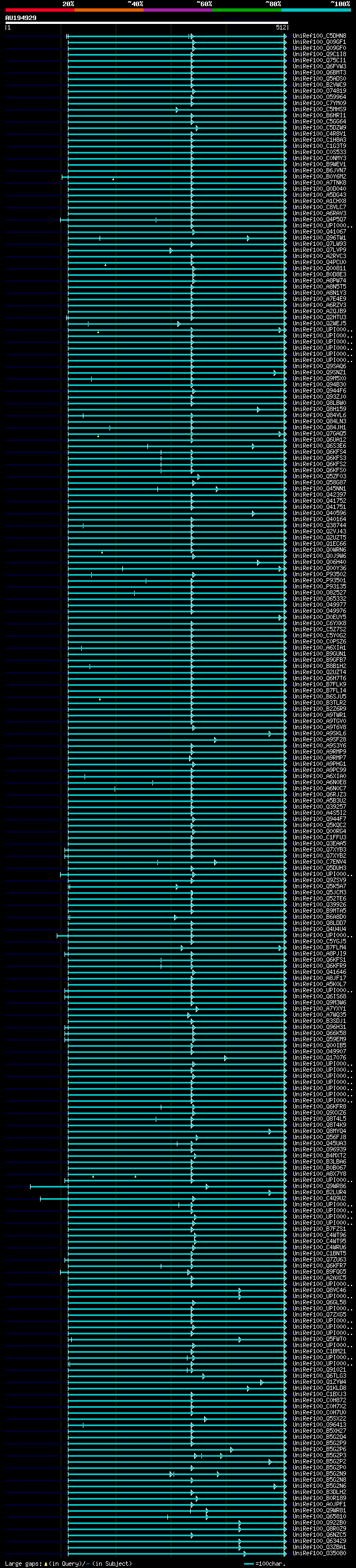Select hit UniRef100_B0D8E3
Screen dimensions: 356x1568
tap(319, 275)
